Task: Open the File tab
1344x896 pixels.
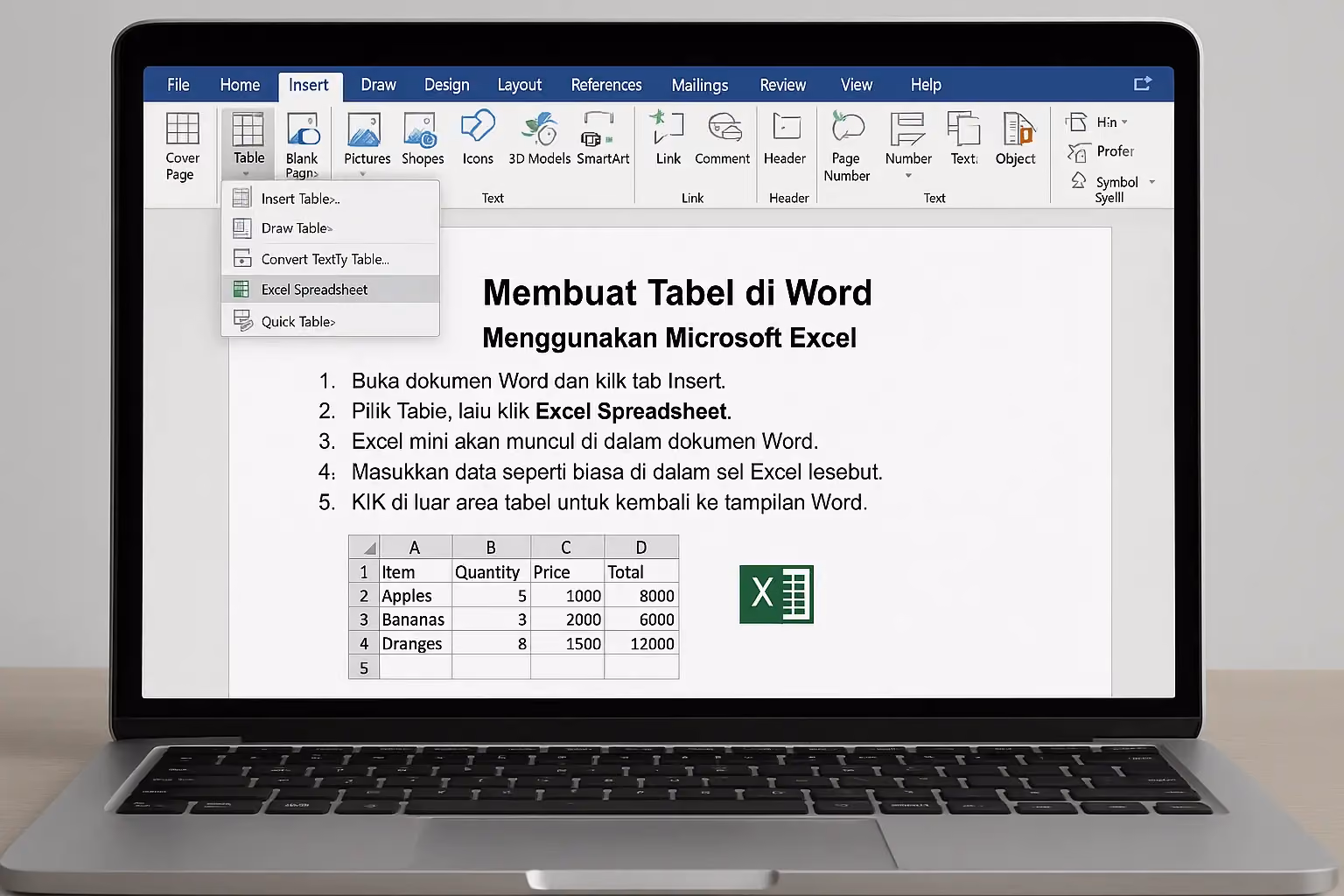Action: 178,85
